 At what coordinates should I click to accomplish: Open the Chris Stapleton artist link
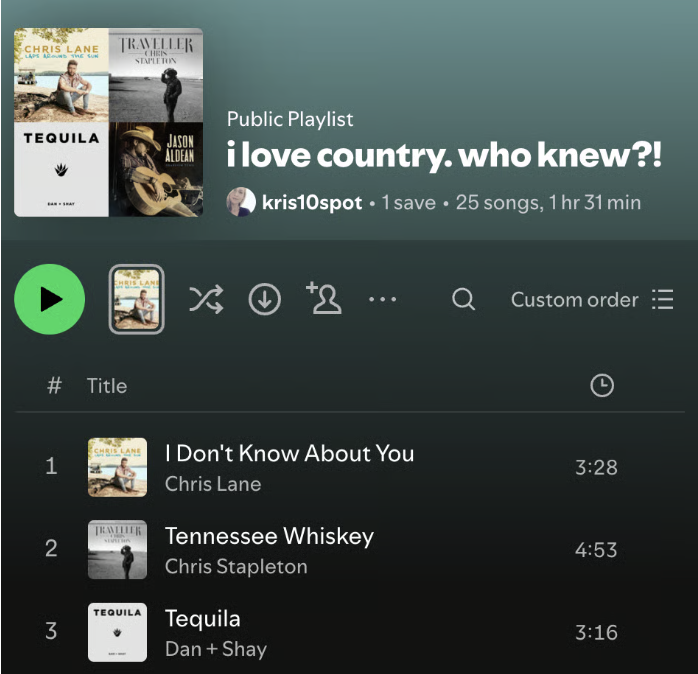point(236,567)
